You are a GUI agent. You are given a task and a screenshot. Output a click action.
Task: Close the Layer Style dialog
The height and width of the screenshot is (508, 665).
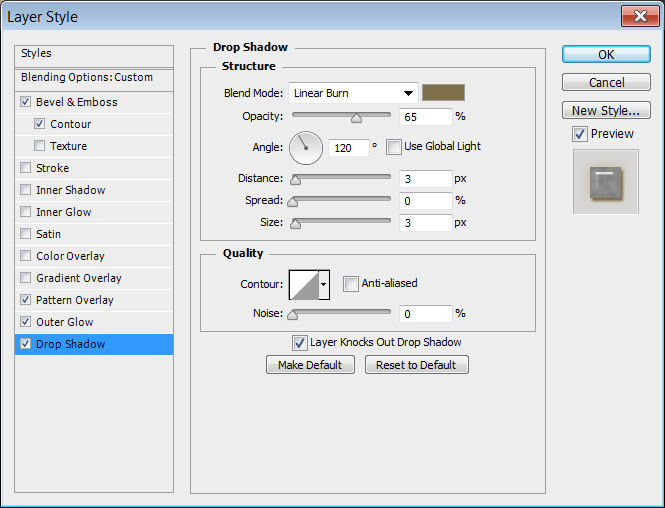637,16
